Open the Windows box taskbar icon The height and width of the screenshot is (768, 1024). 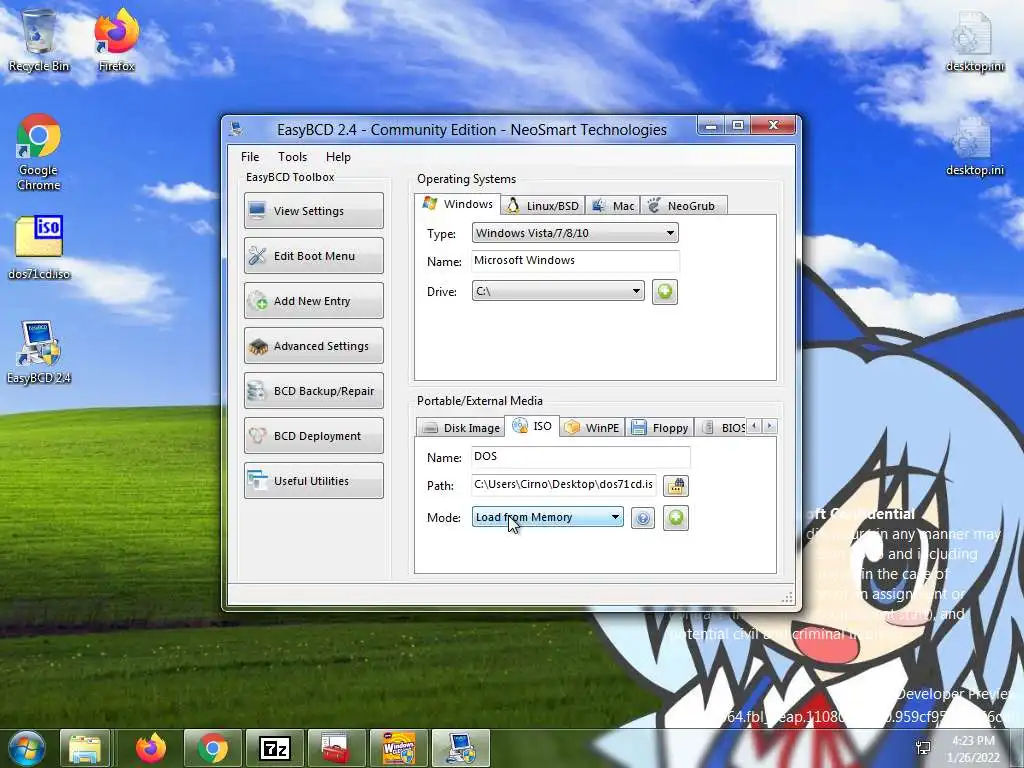(x=398, y=748)
